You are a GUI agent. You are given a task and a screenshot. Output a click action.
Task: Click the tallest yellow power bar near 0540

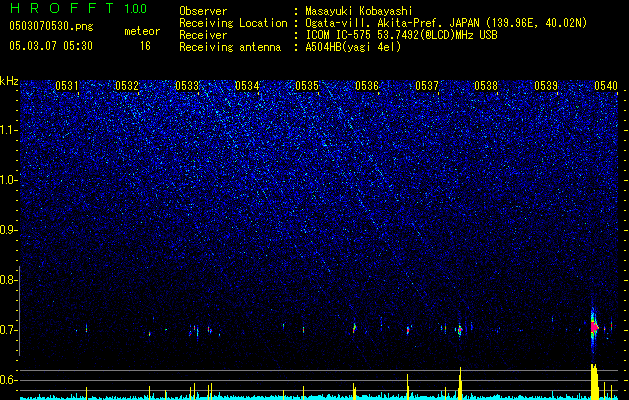(x=595, y=382)
